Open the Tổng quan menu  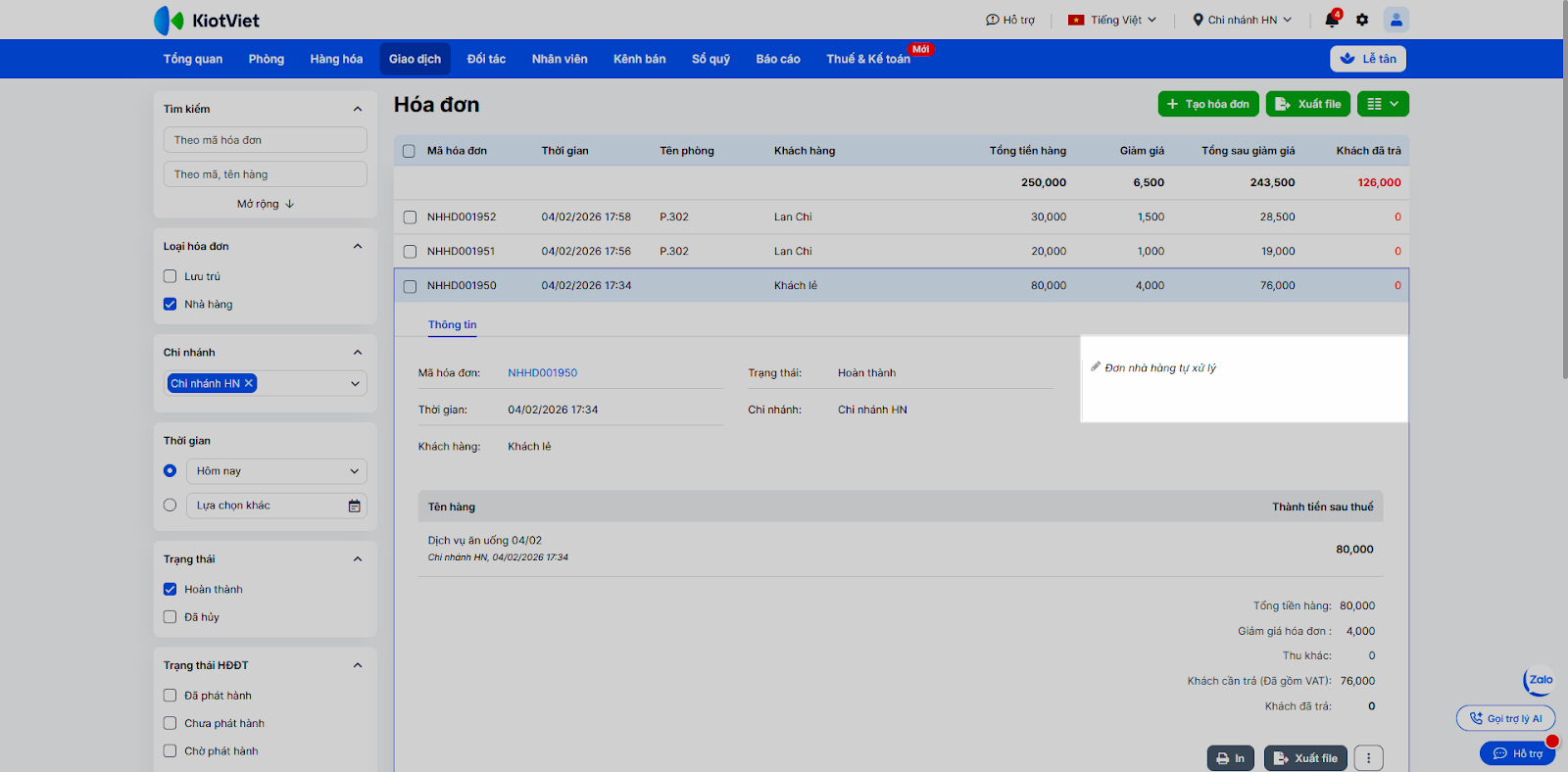(193, 59)
